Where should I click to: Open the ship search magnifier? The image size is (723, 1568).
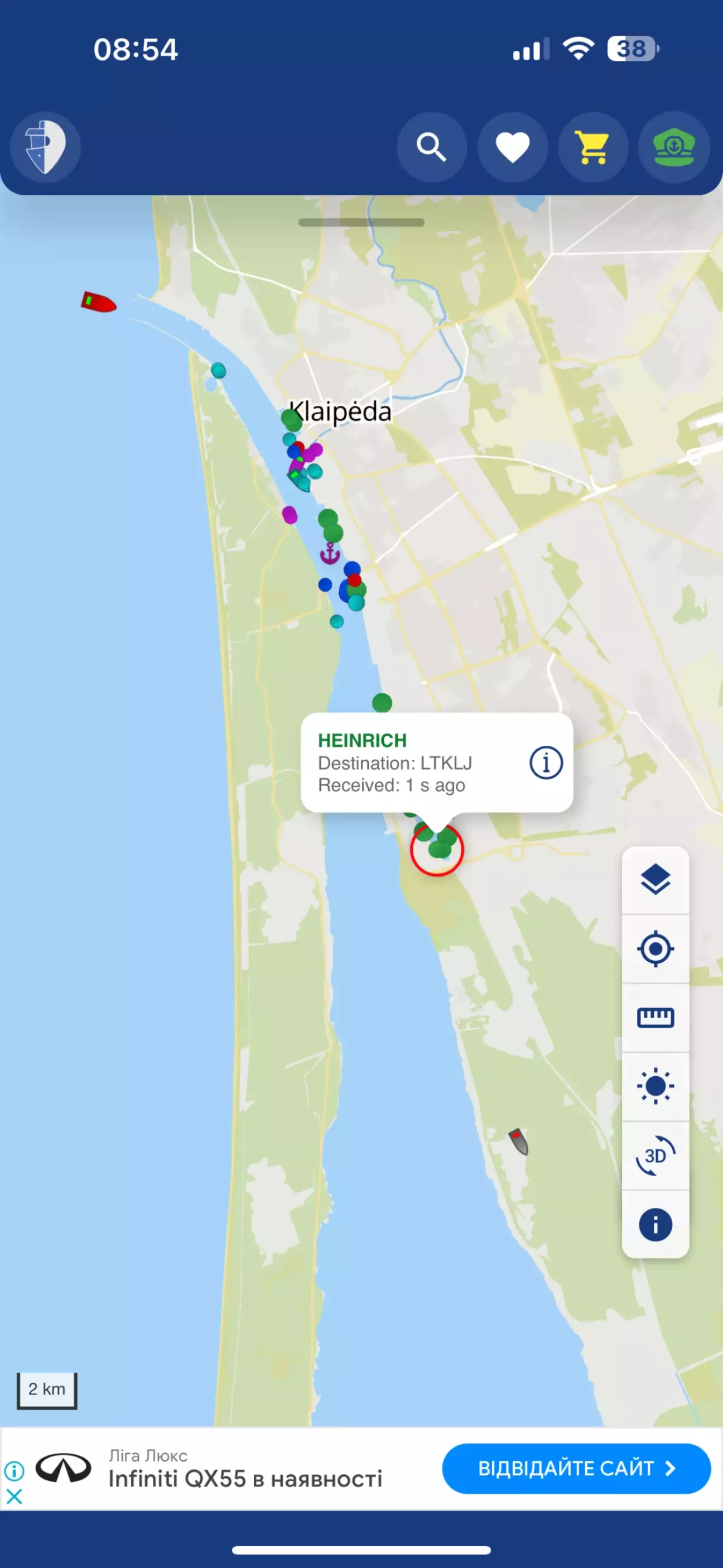pyautogui.click(x=432, y=147)
